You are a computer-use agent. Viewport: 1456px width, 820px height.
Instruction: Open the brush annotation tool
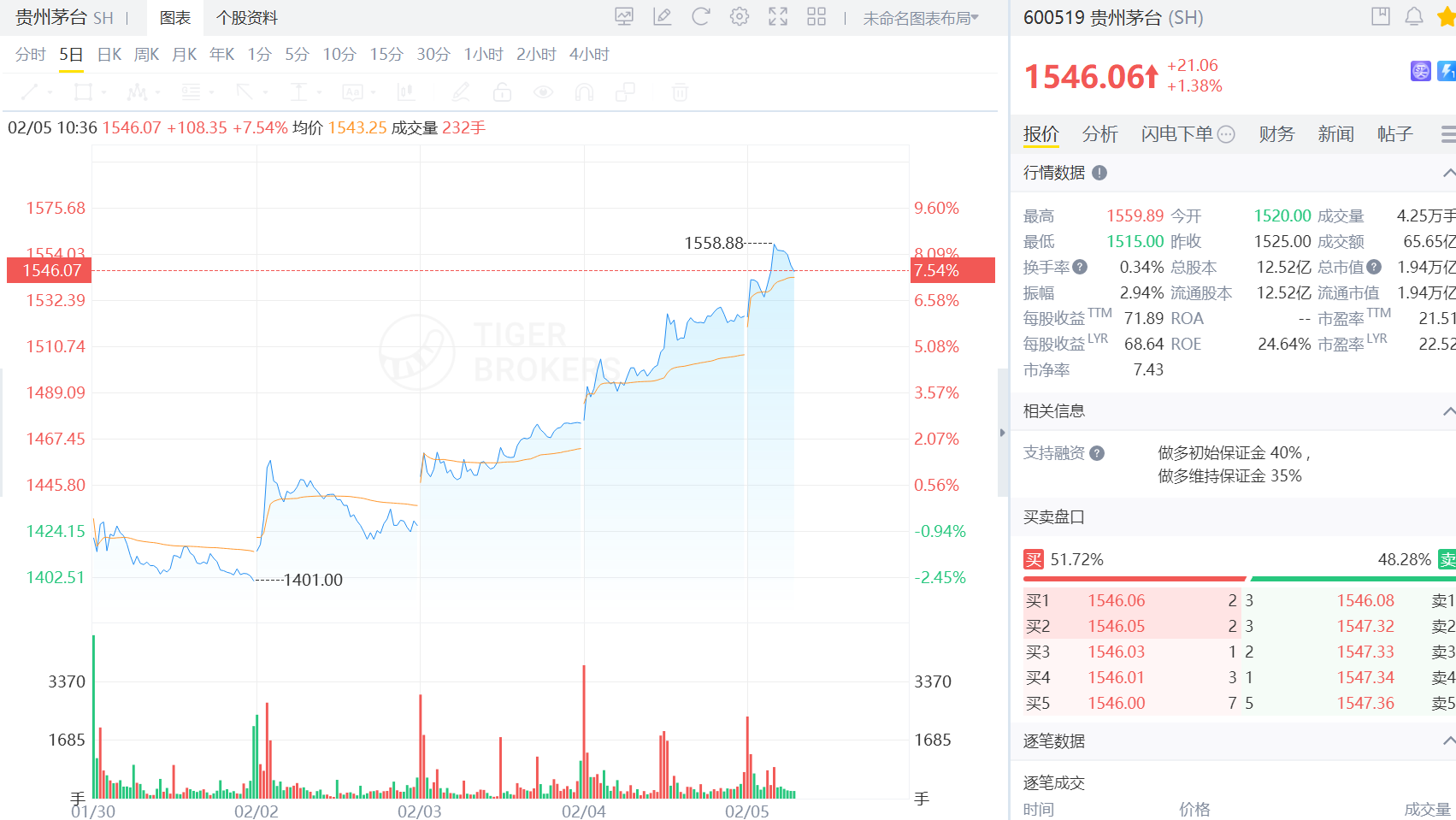[461, 91]
